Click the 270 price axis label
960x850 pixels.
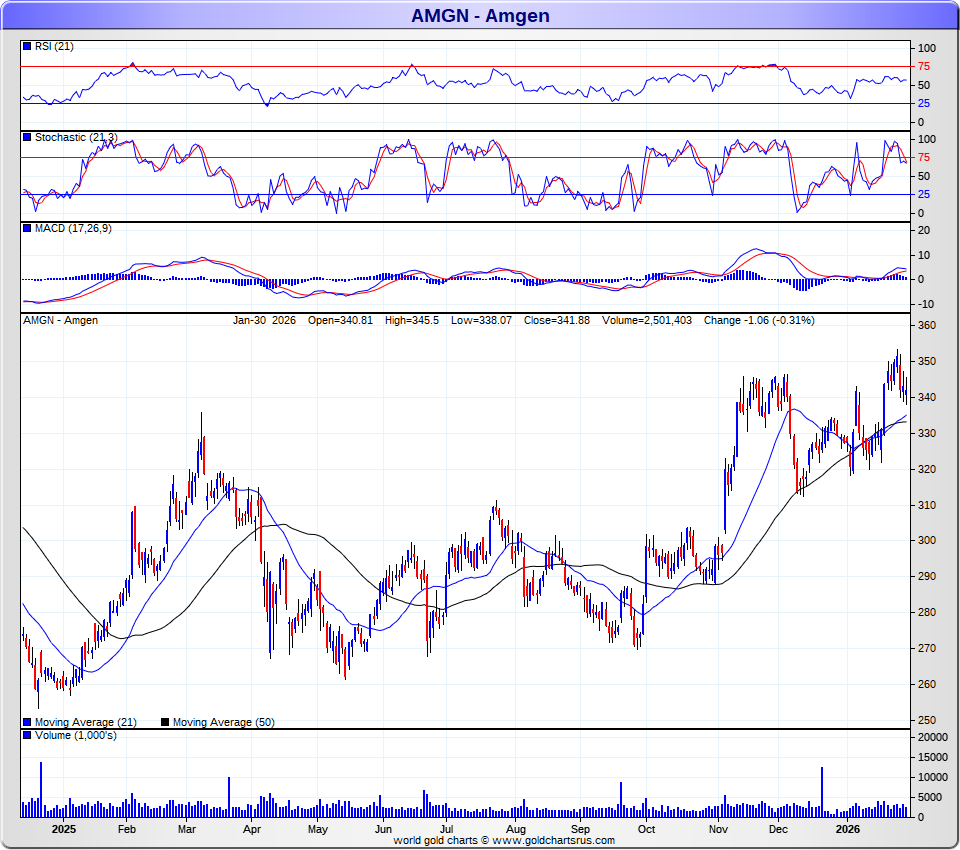[927, 648]
